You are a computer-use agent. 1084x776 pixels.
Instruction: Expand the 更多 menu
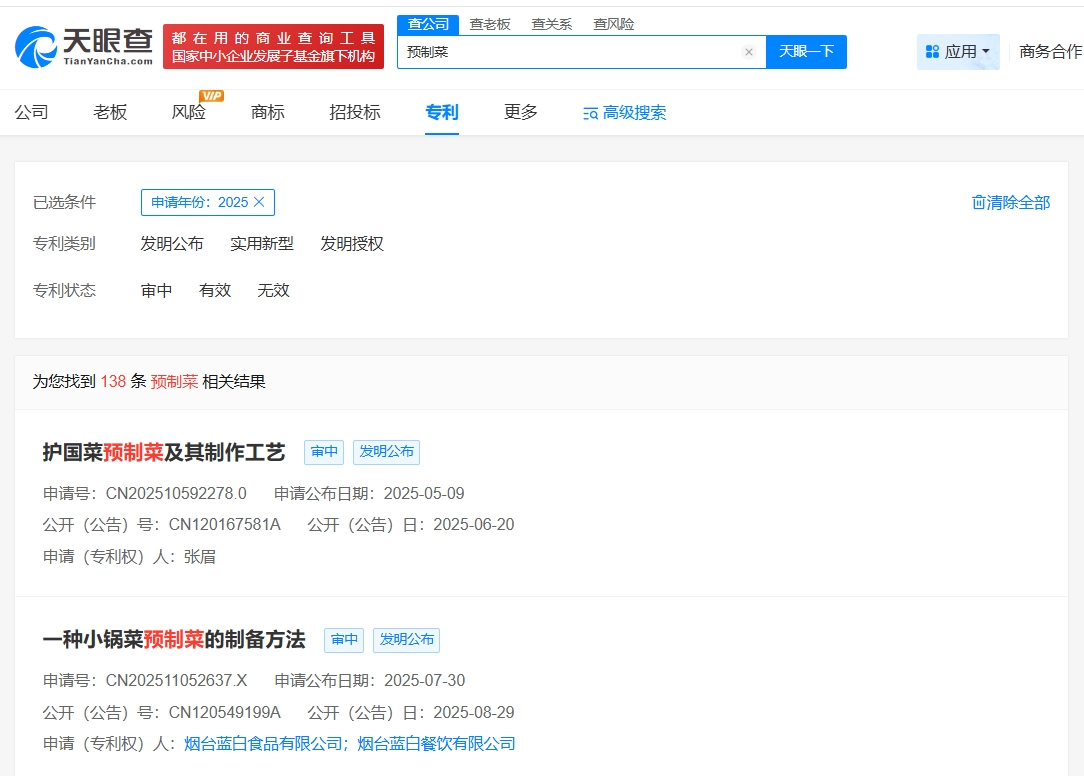[x=521, y=112]
